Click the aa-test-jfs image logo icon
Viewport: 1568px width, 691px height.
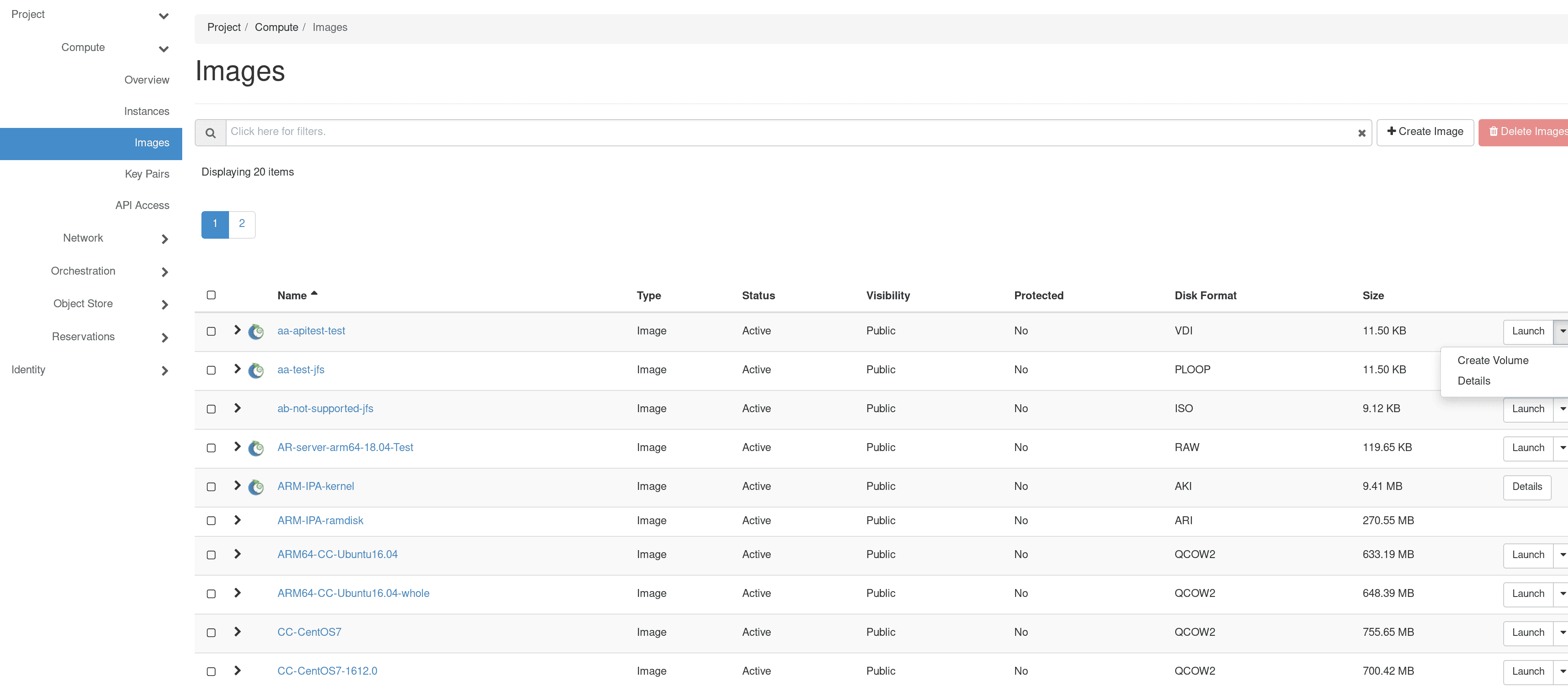(x=256, y=370)
